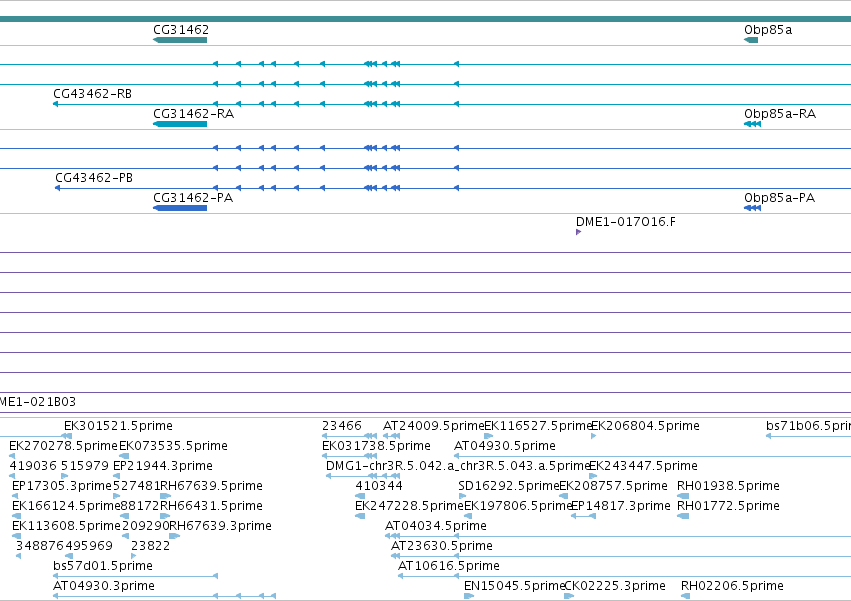851x601 pixels.
Task: Select feature label 23822
Action: pyautogui.click(x=151, y=546)
